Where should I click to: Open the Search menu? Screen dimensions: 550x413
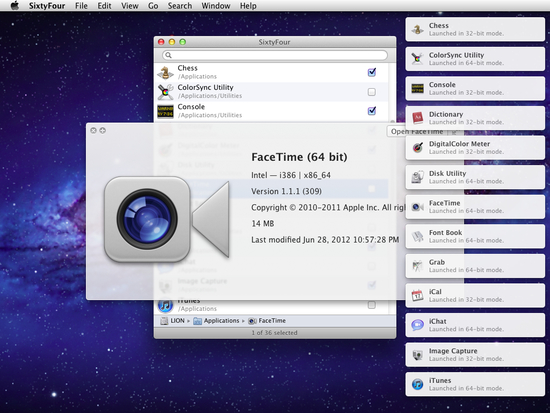[180, 6]
